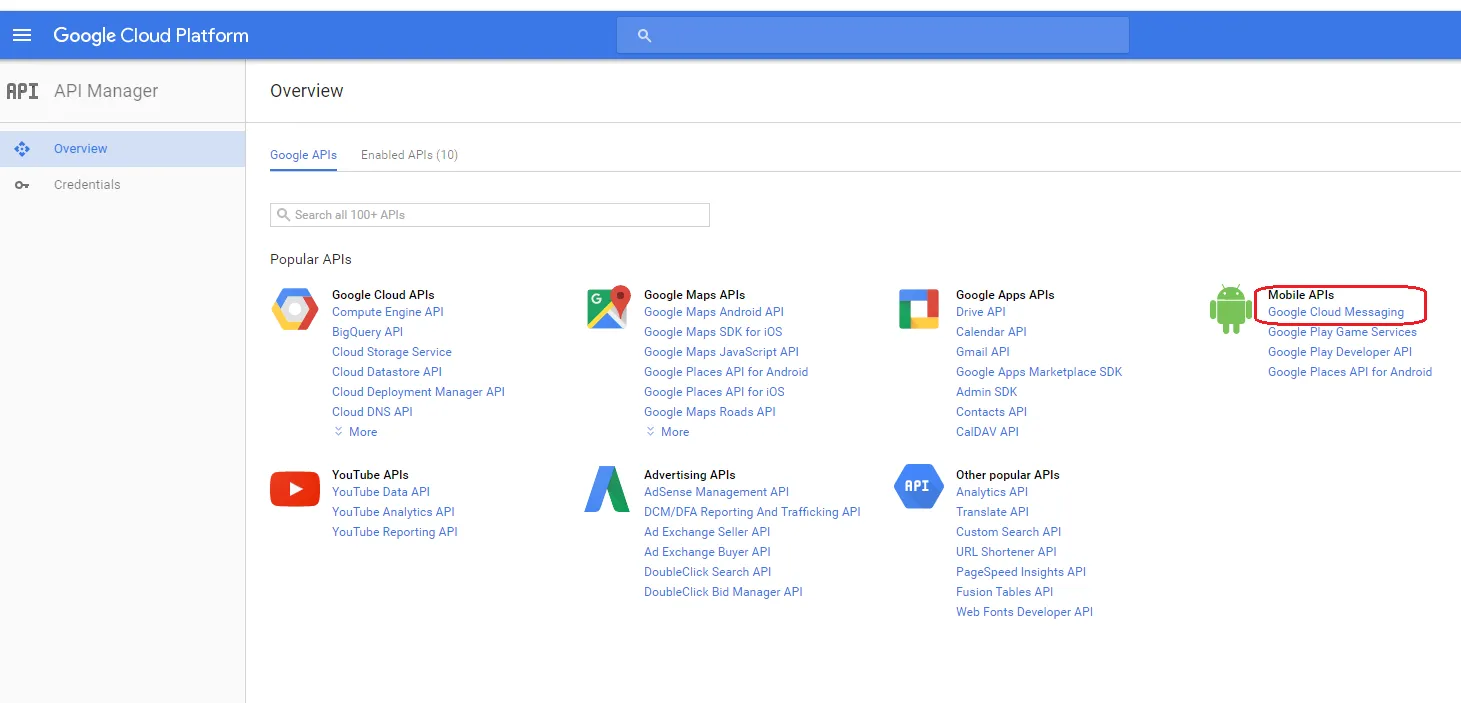Open Web Fonts Developer API link

point(1024,612)
